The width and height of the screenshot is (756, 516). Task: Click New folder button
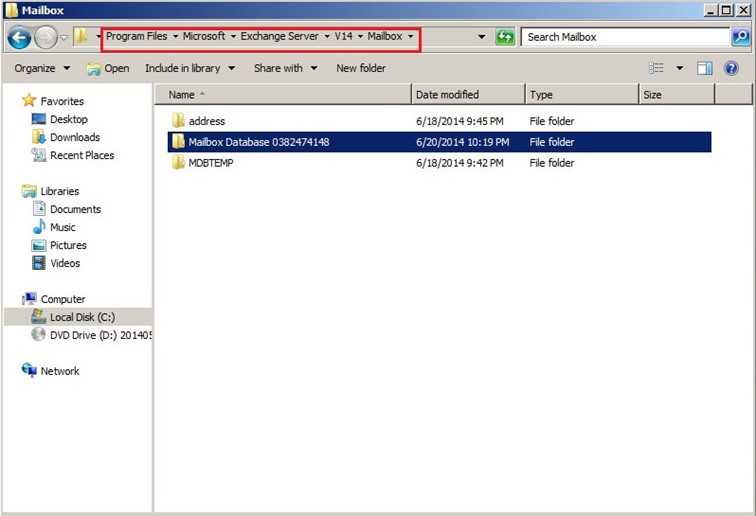tap(361, 68)
